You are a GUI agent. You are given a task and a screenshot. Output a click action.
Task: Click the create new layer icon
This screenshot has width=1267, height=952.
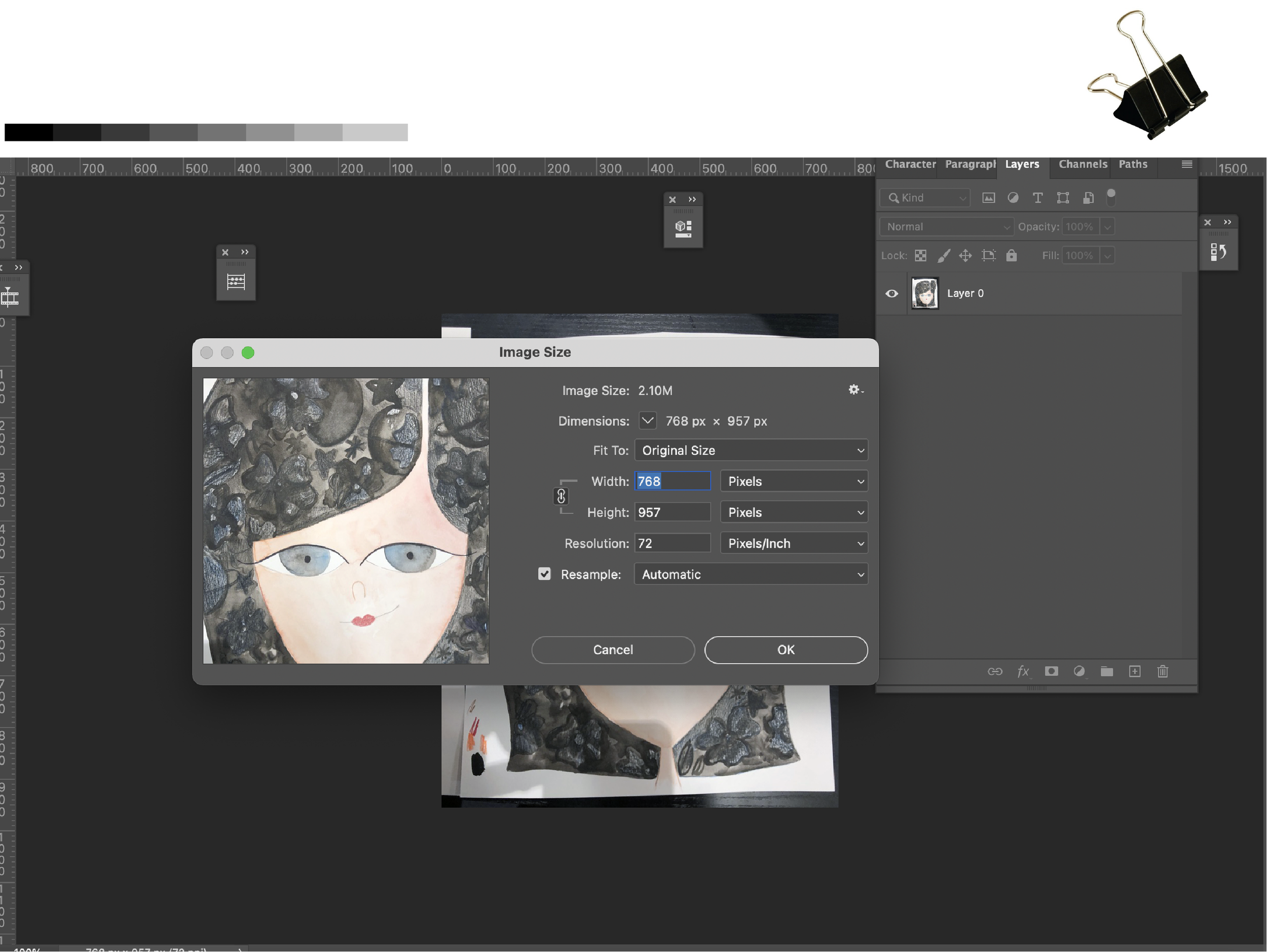(x=1135, y=671)
